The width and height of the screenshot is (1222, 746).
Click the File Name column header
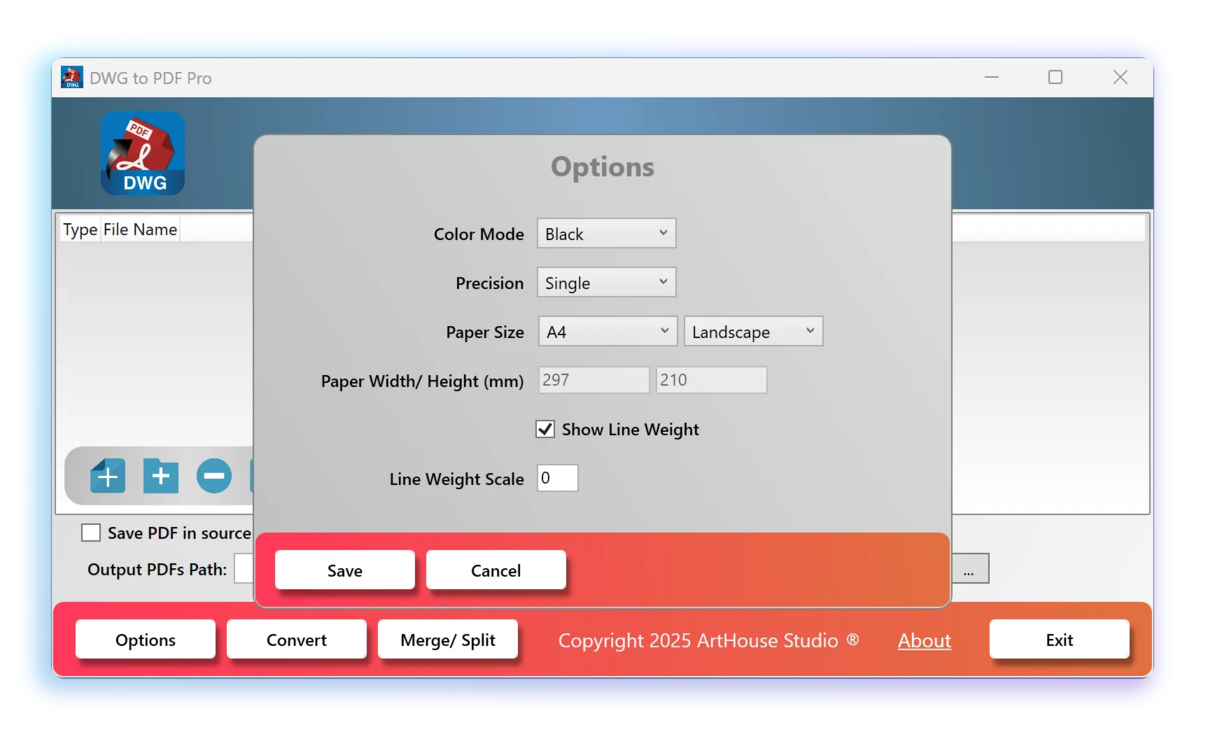(140, 229)
